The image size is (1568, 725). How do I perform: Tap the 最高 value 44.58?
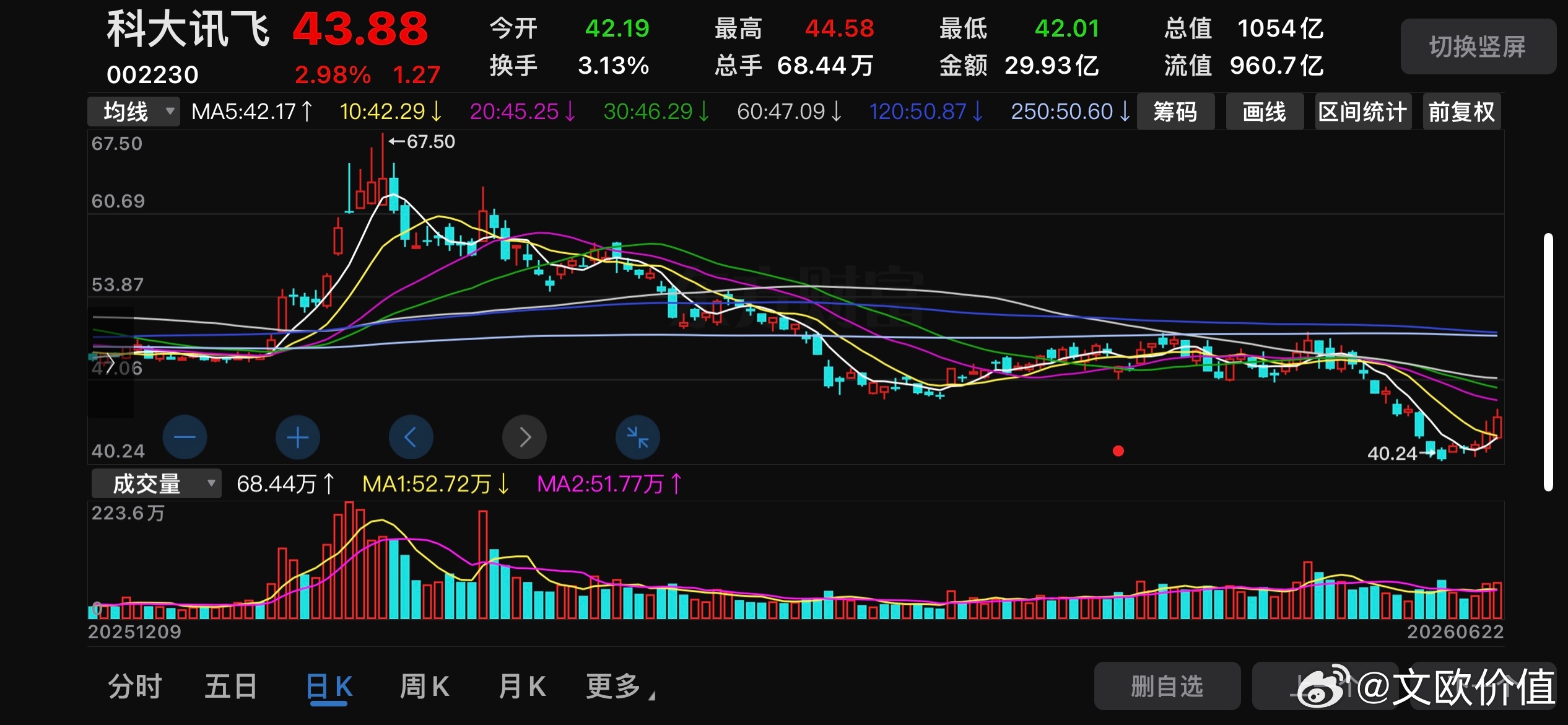(x=840, y=29)
